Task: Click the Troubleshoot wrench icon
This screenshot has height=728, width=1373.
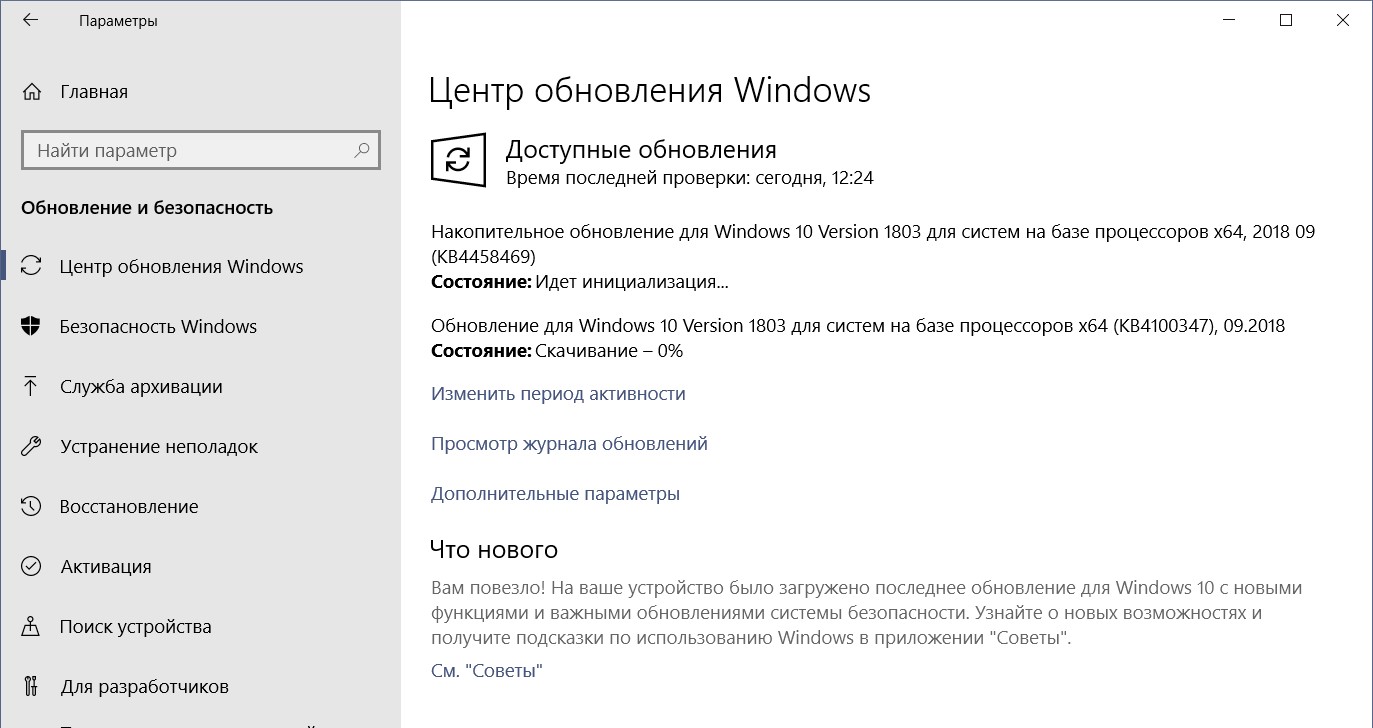Action: coord(31,447)
